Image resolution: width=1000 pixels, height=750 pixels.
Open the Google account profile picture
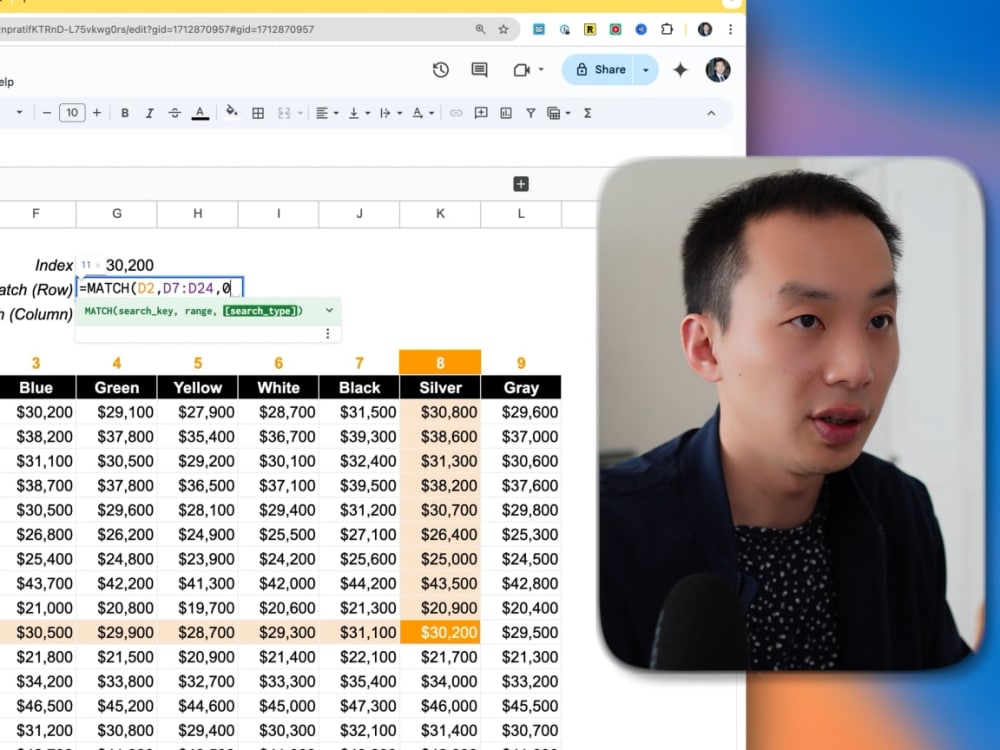tap(718, 70)
